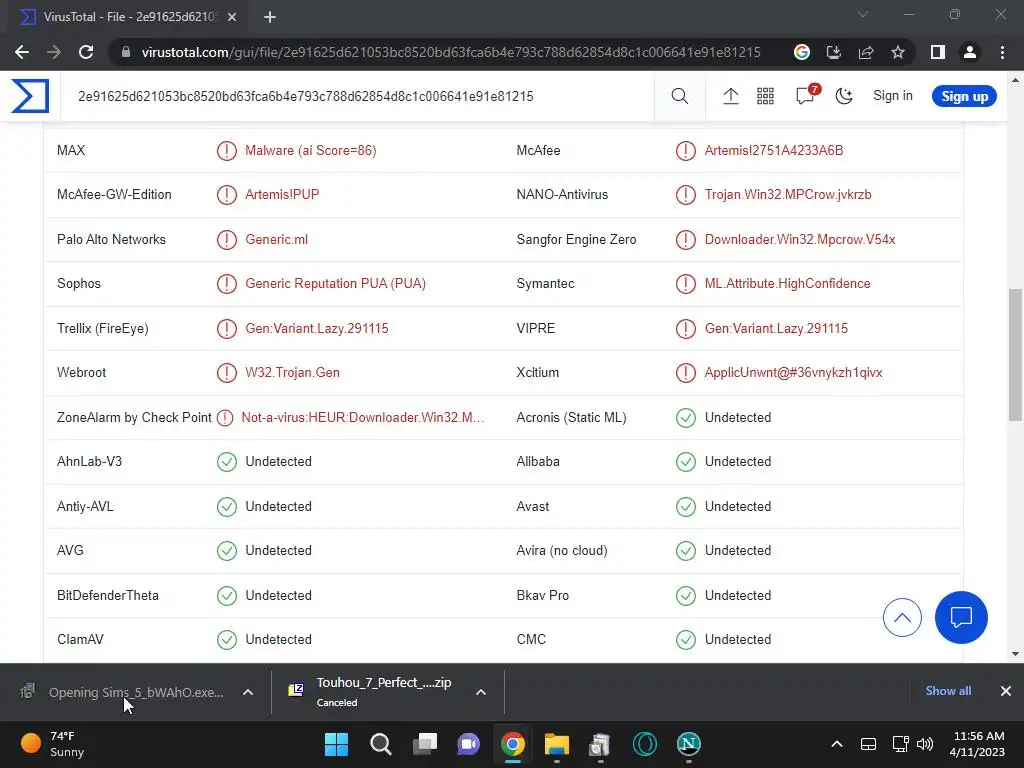1024x768 pixels.
Task: Open the tab search chevron
Action: pyautogui.click(x=863, y=14)
